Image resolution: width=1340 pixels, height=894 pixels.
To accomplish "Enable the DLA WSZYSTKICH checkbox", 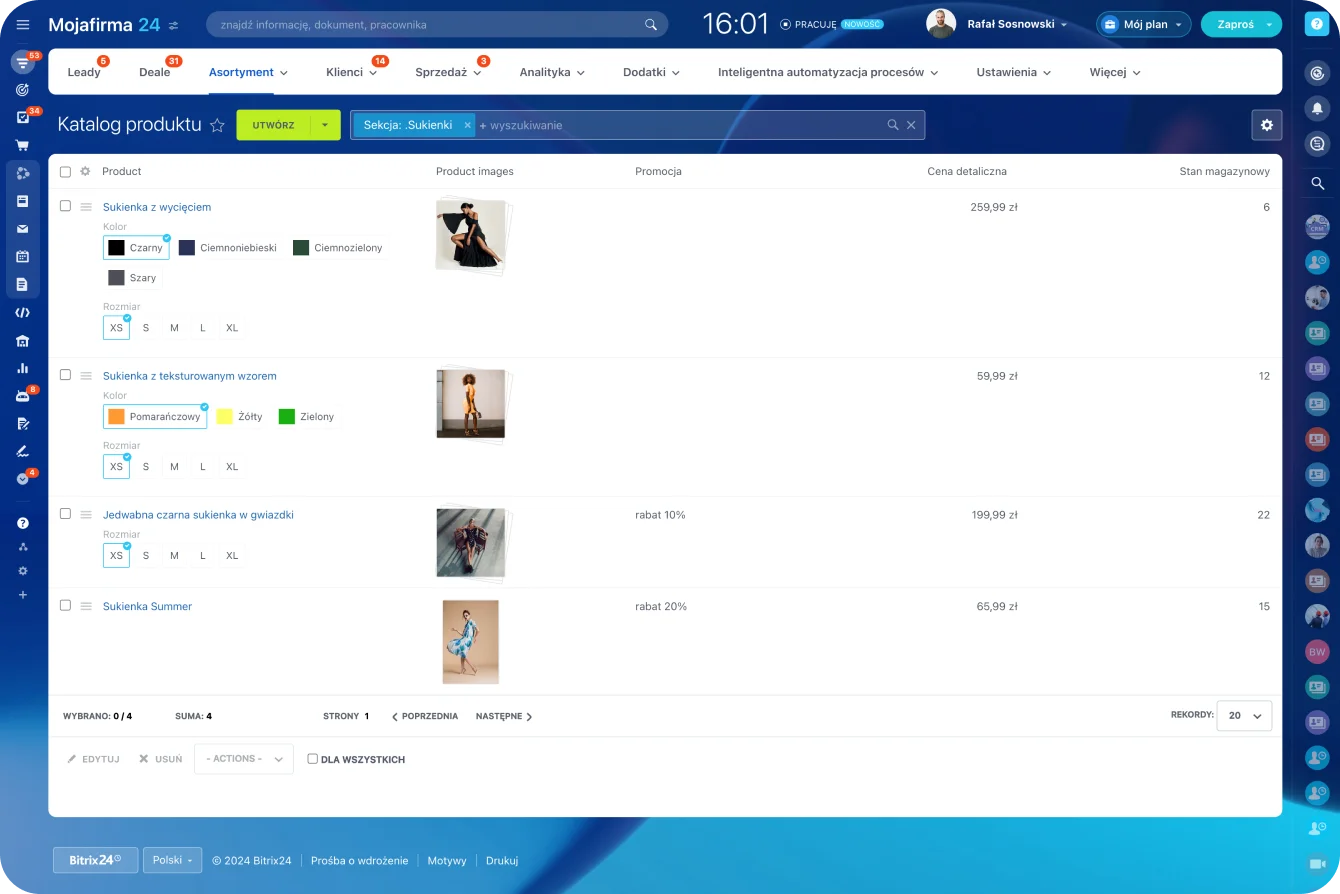I will pyautogui.click(x=312, y=759).
